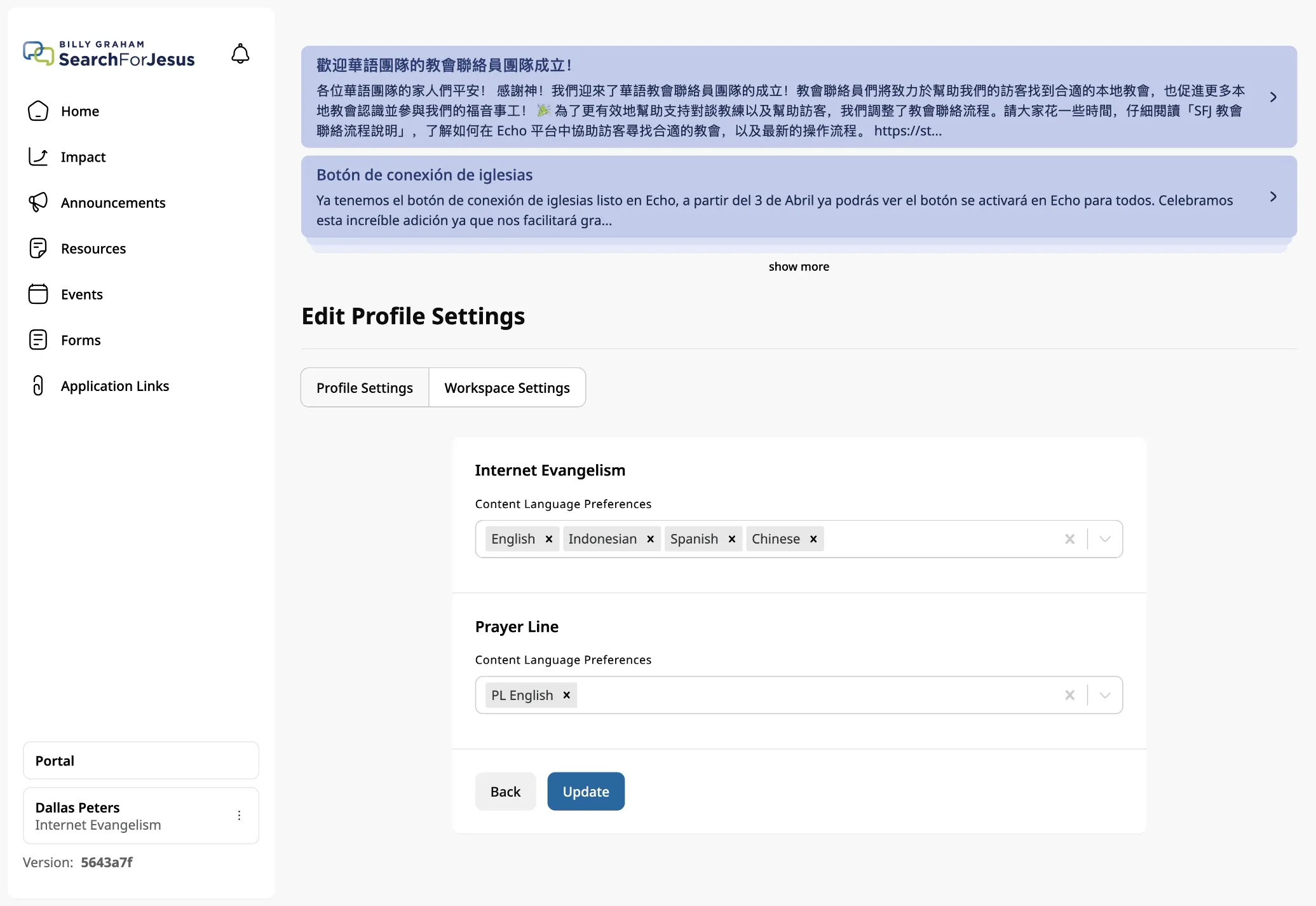This screenshot has height=906, width=1316.
Task: Click the Home icon in sidebar
Action: point(38,111)
